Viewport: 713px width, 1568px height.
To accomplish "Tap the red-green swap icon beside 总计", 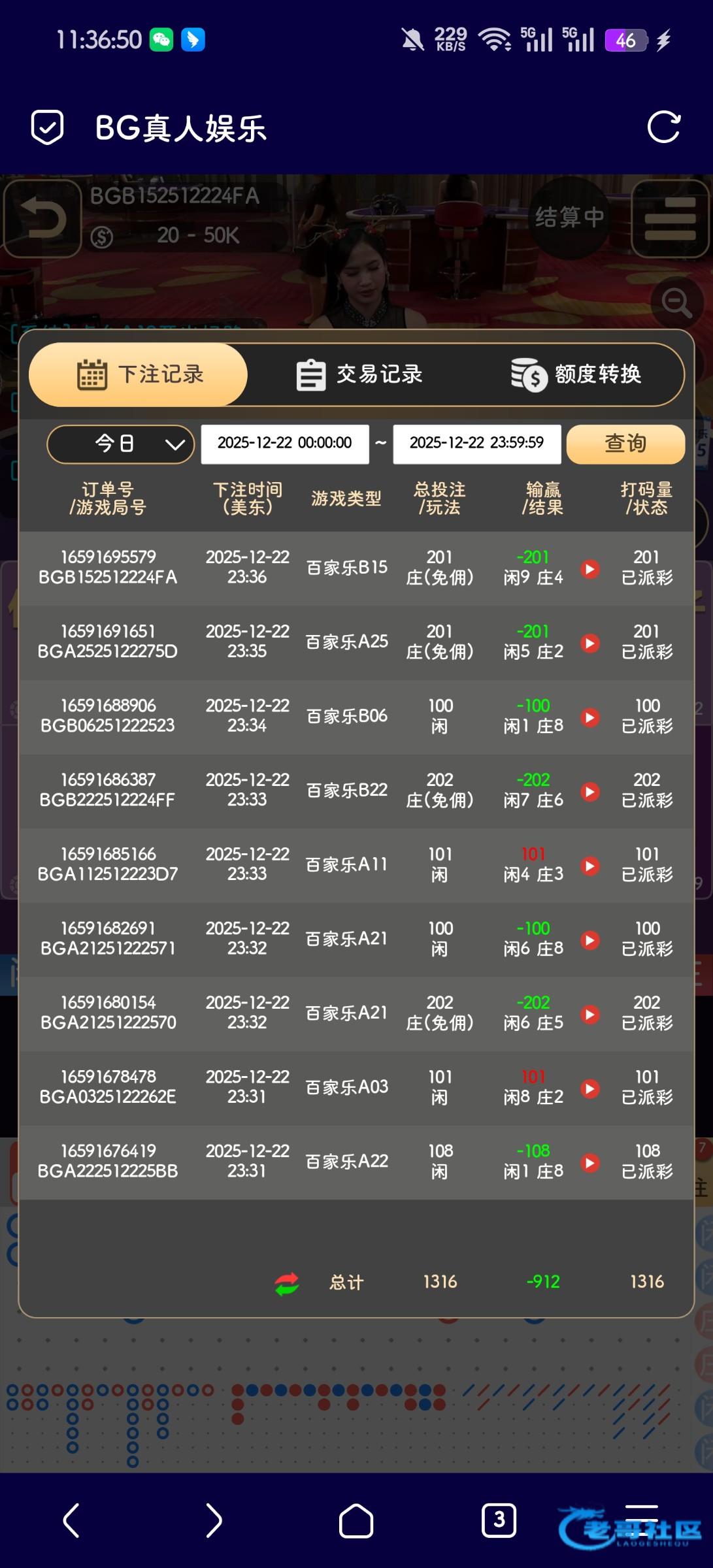I will click(x=287, y=1283).
